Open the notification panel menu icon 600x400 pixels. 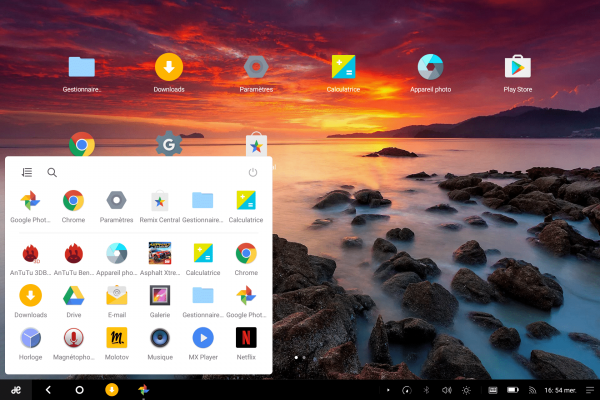590,390
